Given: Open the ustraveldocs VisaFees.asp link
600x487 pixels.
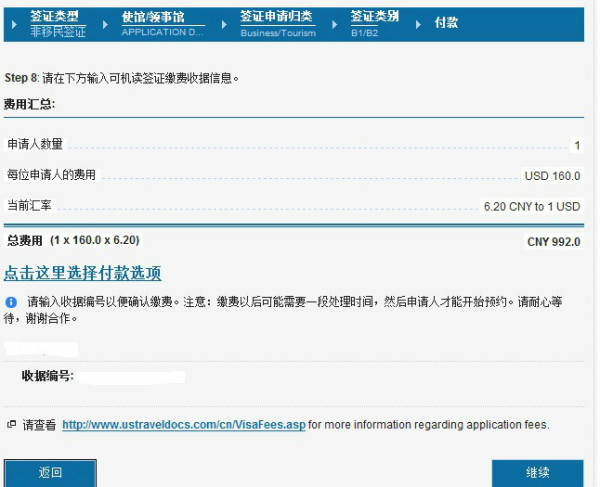Looking at the screenshot, I should pos(183,425).
